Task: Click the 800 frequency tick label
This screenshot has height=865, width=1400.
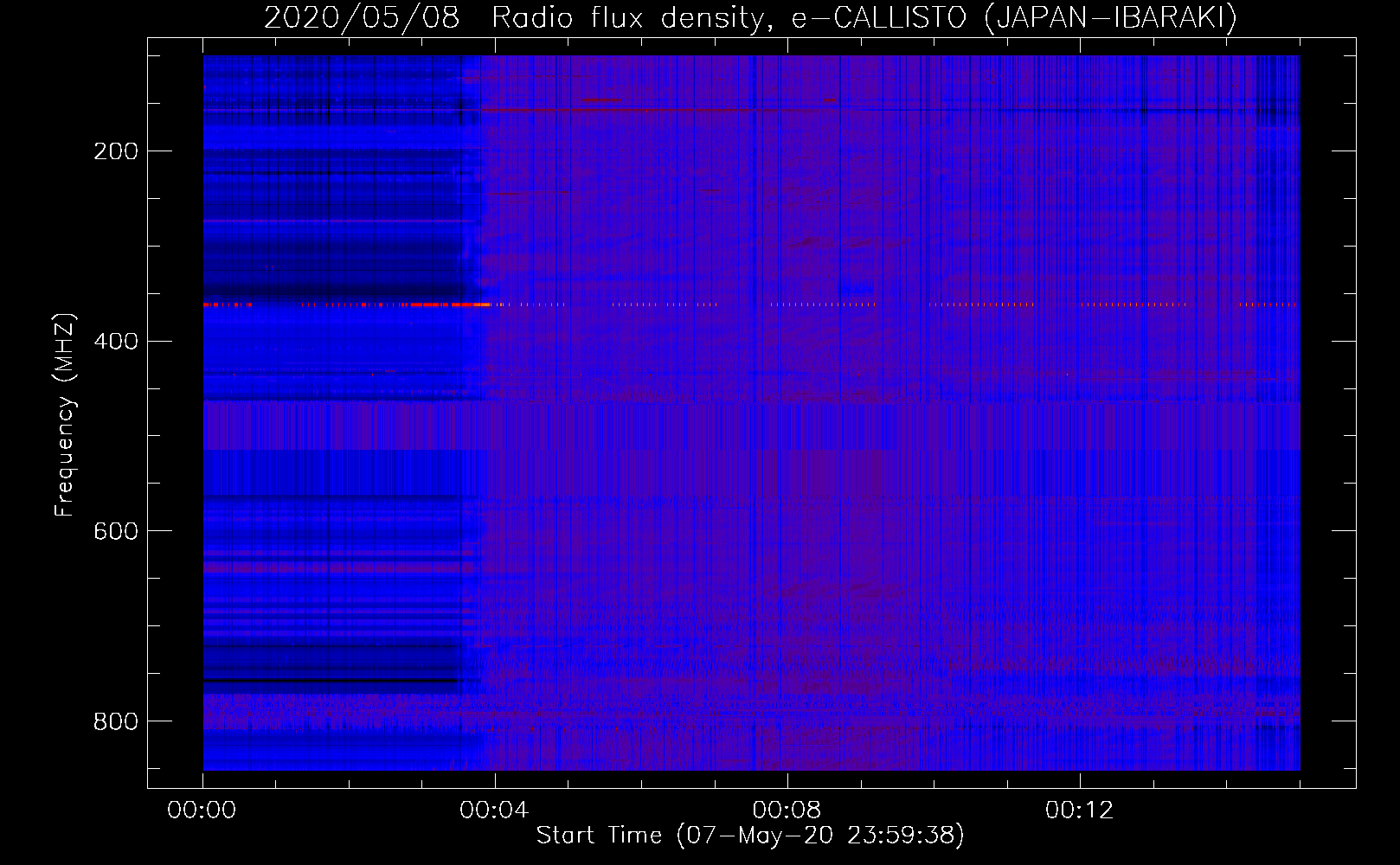Action: pyautogui.click(x=114, y=721)
